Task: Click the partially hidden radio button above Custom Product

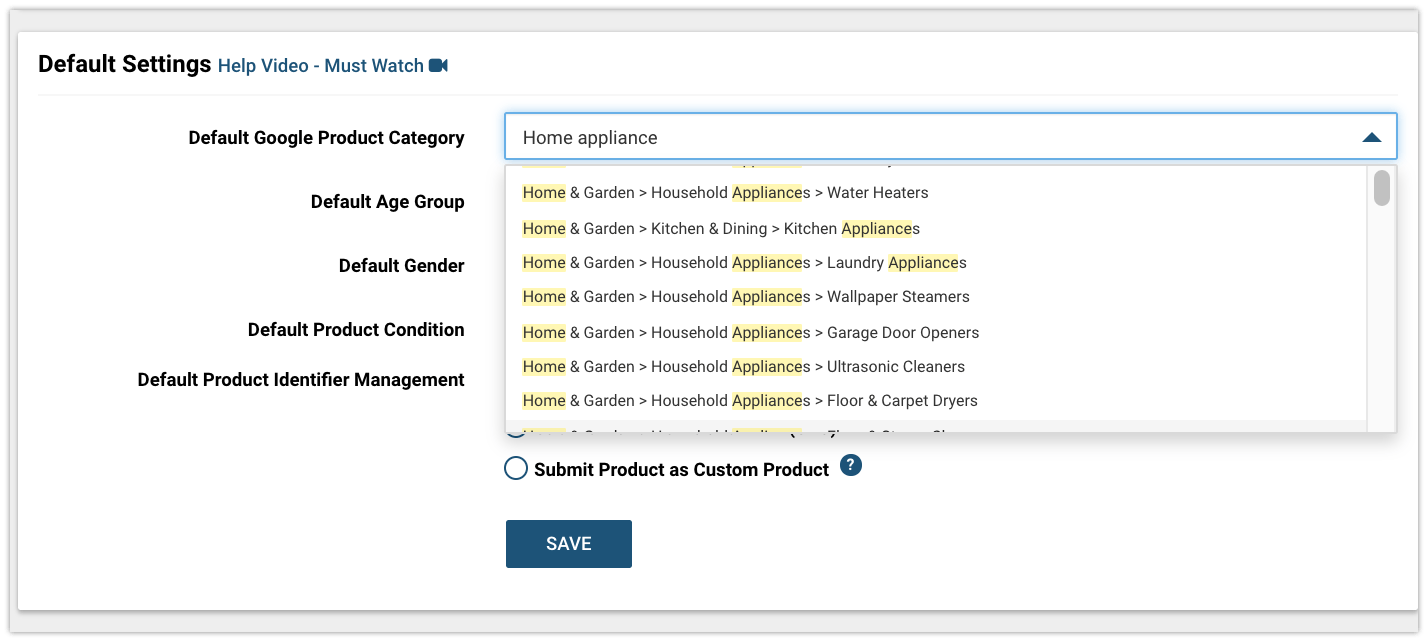Action: (x=514, y=433)
